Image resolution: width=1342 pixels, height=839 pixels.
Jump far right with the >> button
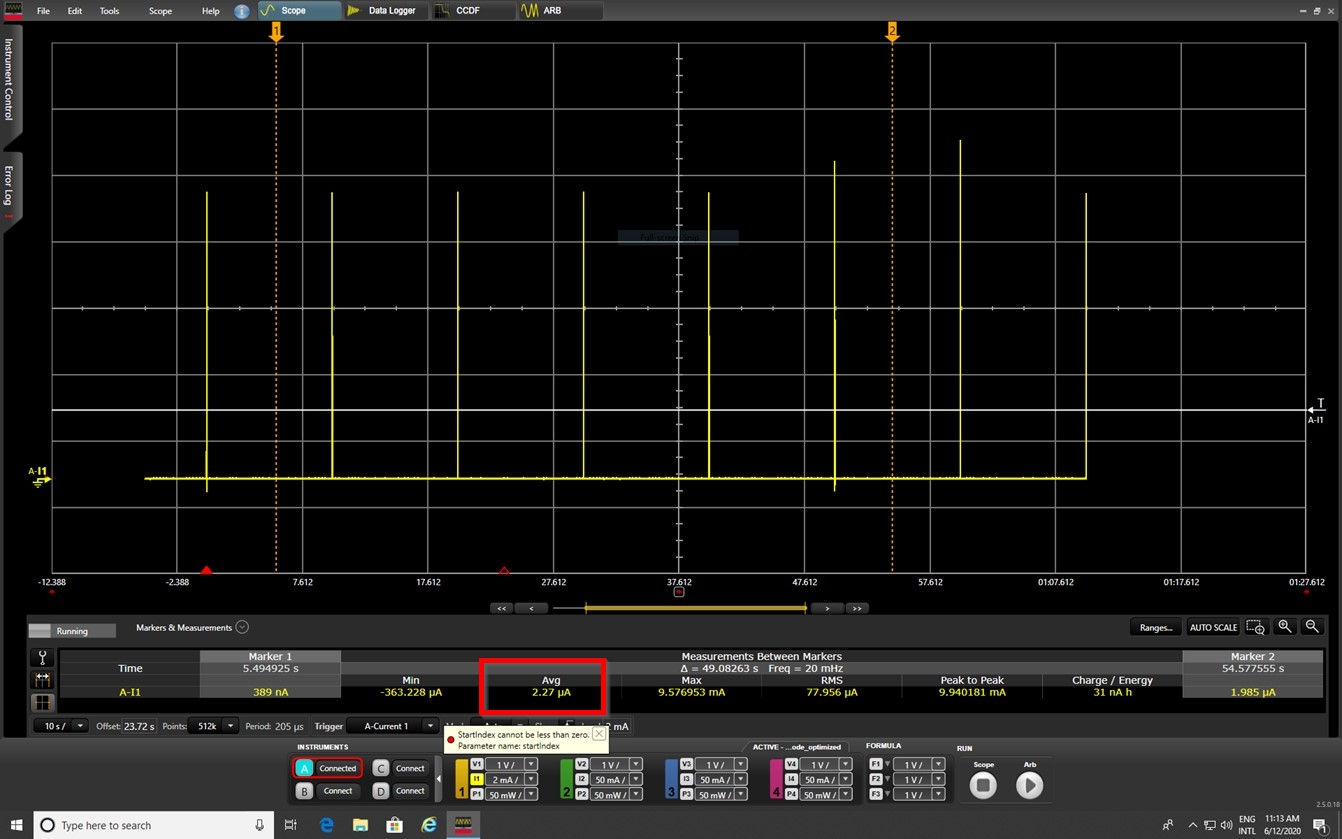click(857, 608)
